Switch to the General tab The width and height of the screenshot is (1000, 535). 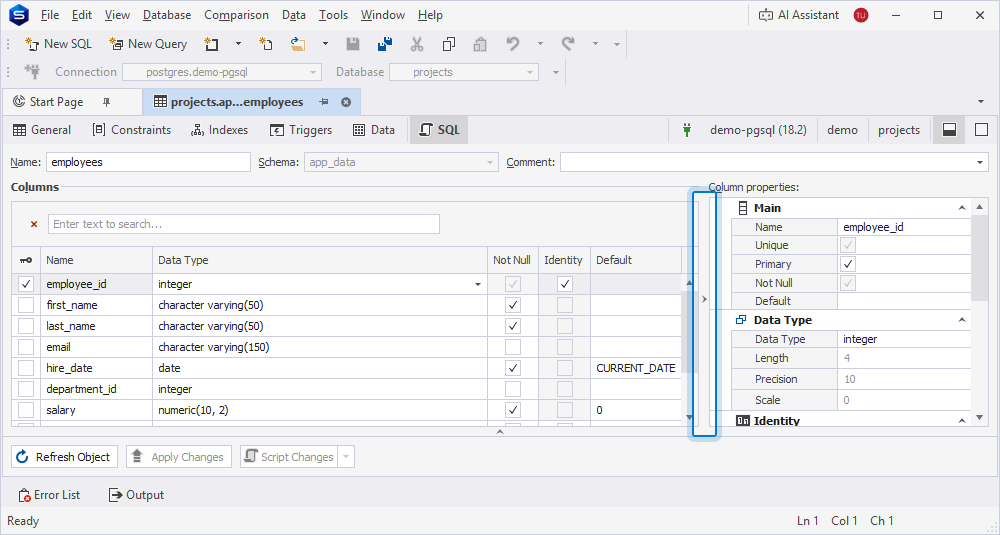tap(42, 130)
